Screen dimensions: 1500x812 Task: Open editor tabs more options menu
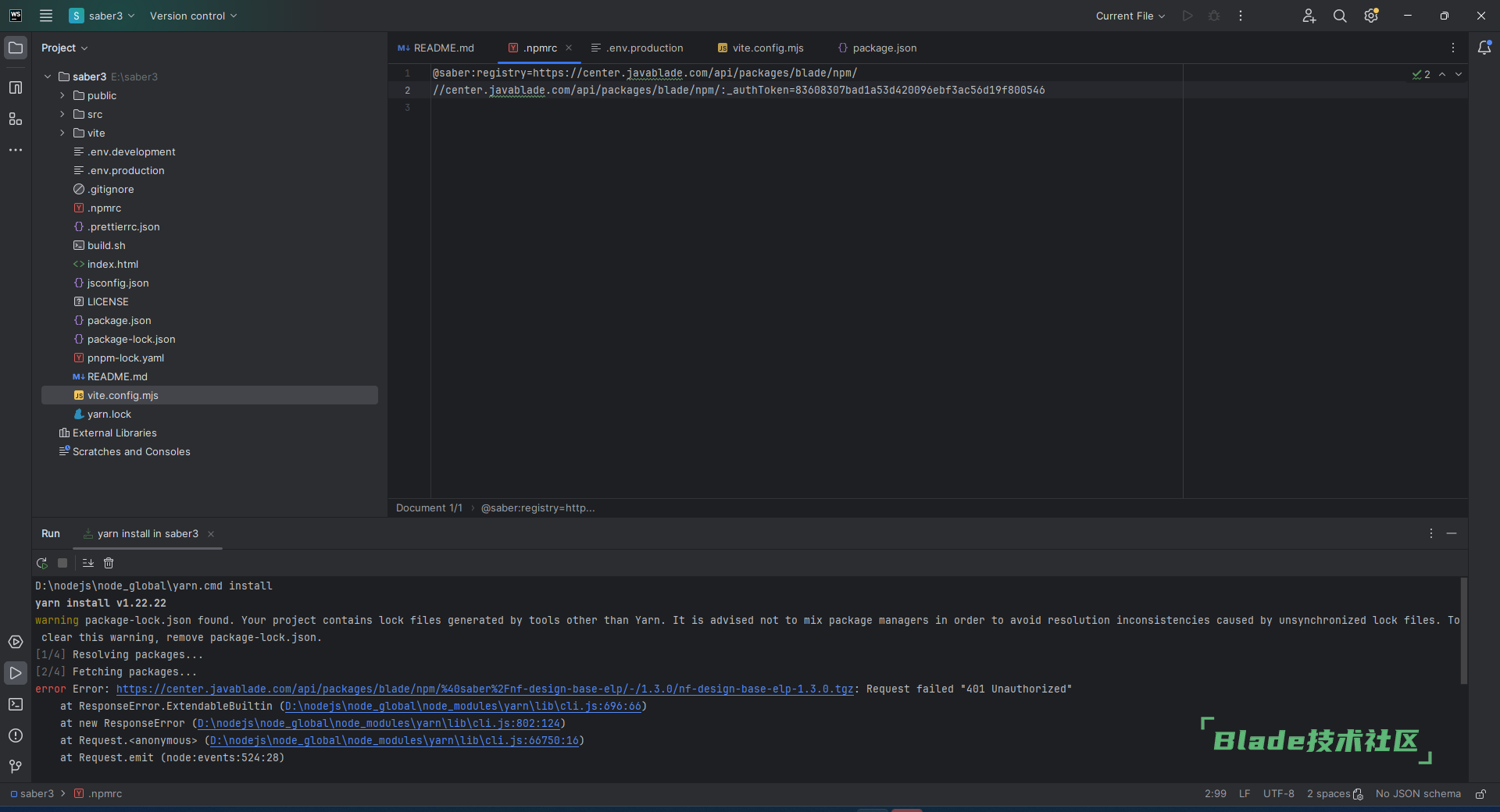(1453, 48)
